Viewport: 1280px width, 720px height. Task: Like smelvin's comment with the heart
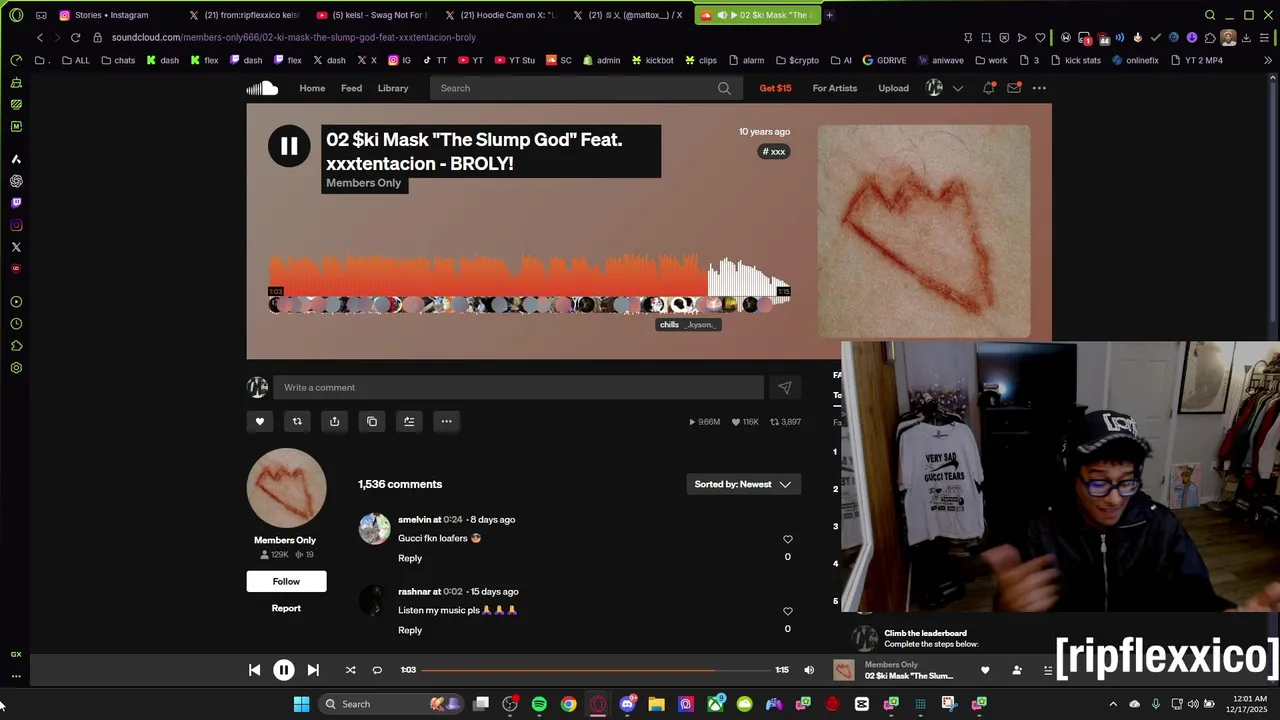coord(787,539)
